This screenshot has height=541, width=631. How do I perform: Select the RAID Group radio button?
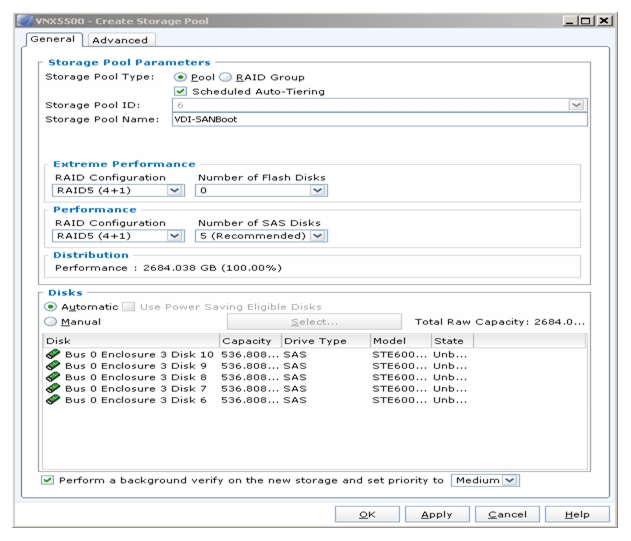point(225,77)
